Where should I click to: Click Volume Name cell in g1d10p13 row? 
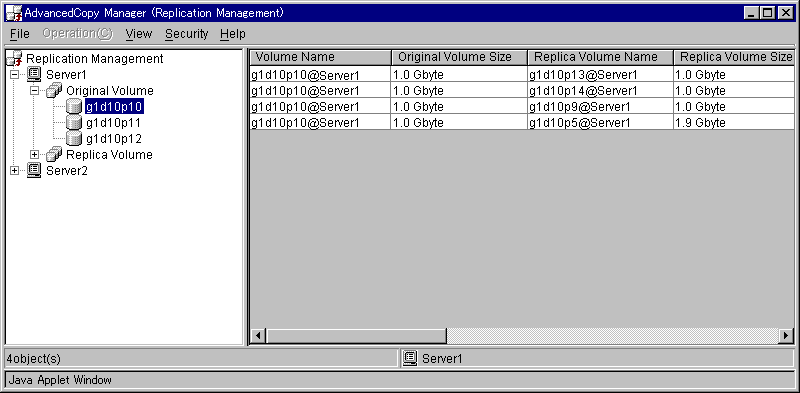[x=320, y=75]
